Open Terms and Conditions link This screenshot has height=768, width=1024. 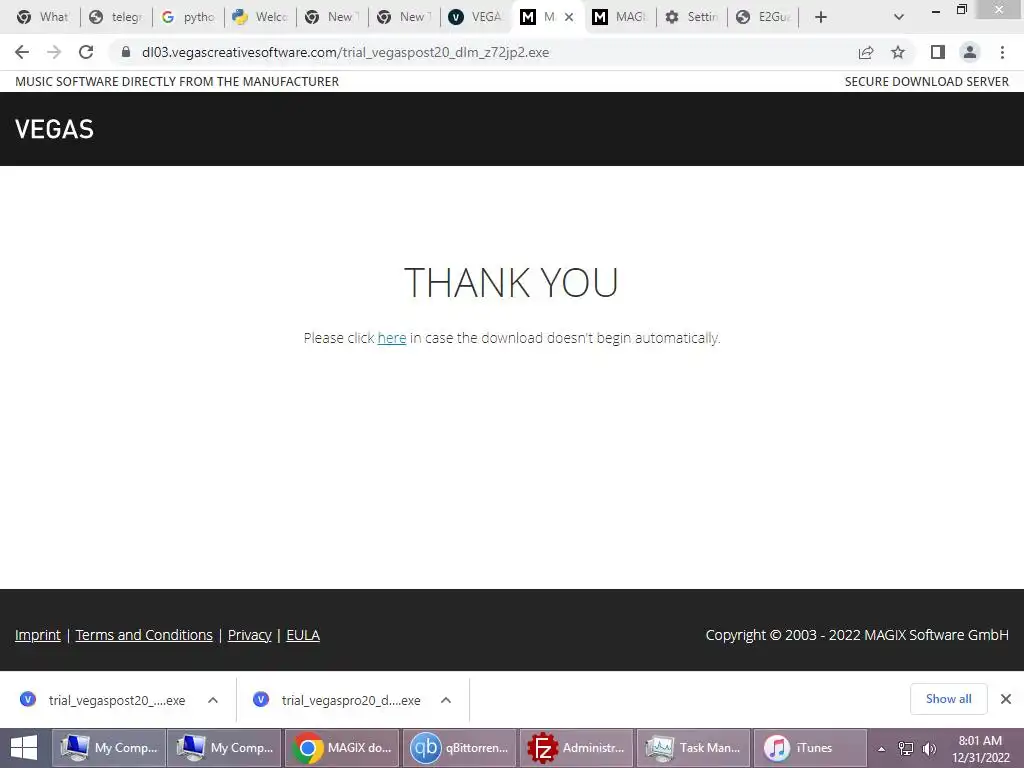(144, 635)
